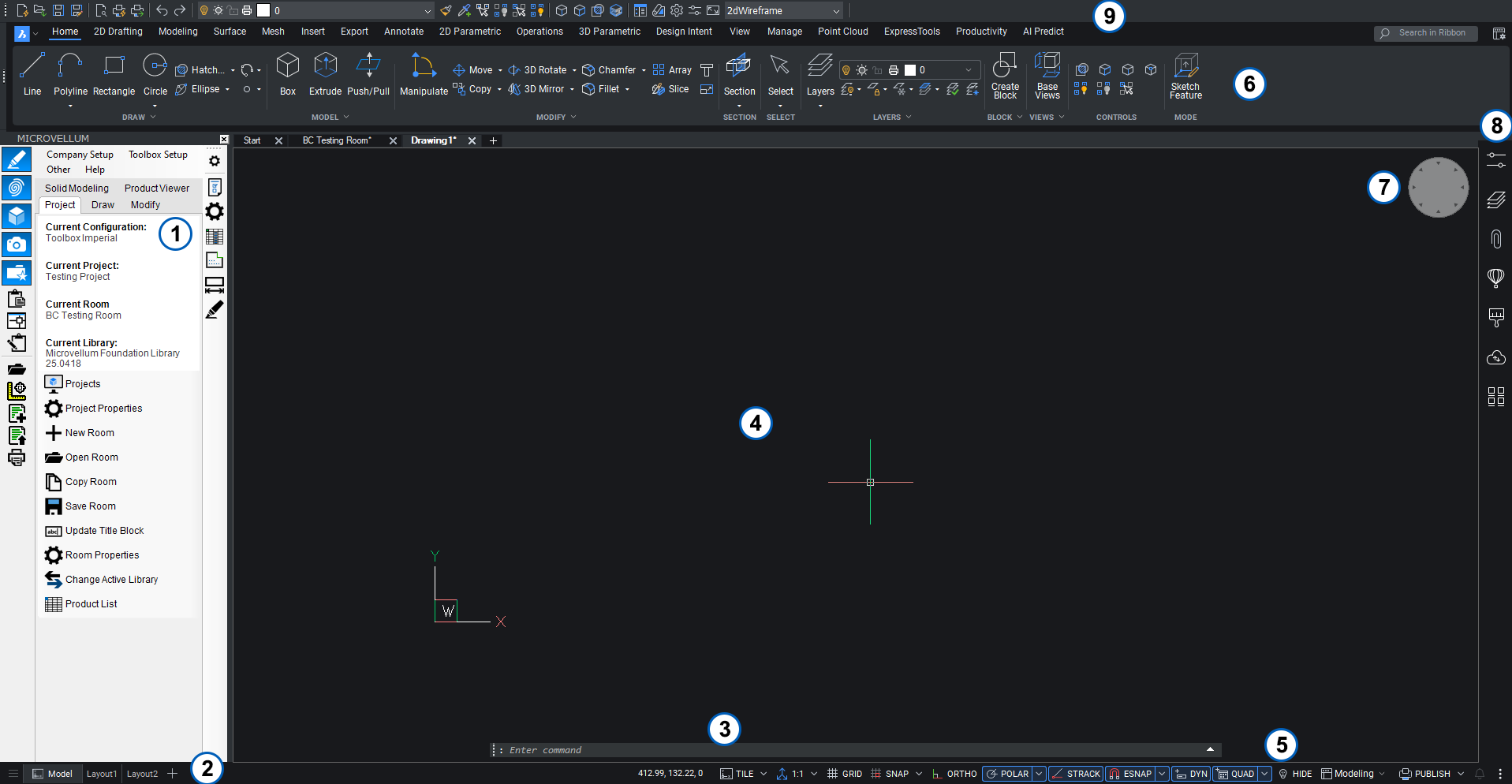
Task: Open Project Properties in the panel
Action: [x=103, y=409]
